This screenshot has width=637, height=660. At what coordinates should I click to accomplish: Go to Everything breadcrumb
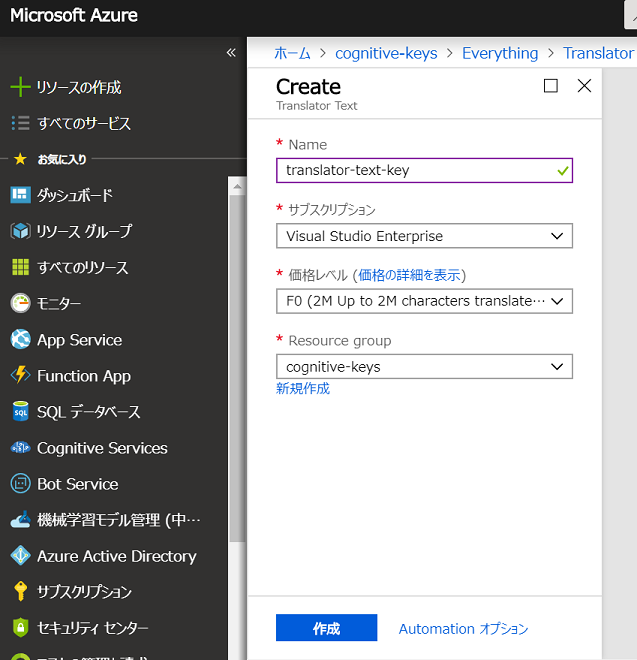coord(500,53)
